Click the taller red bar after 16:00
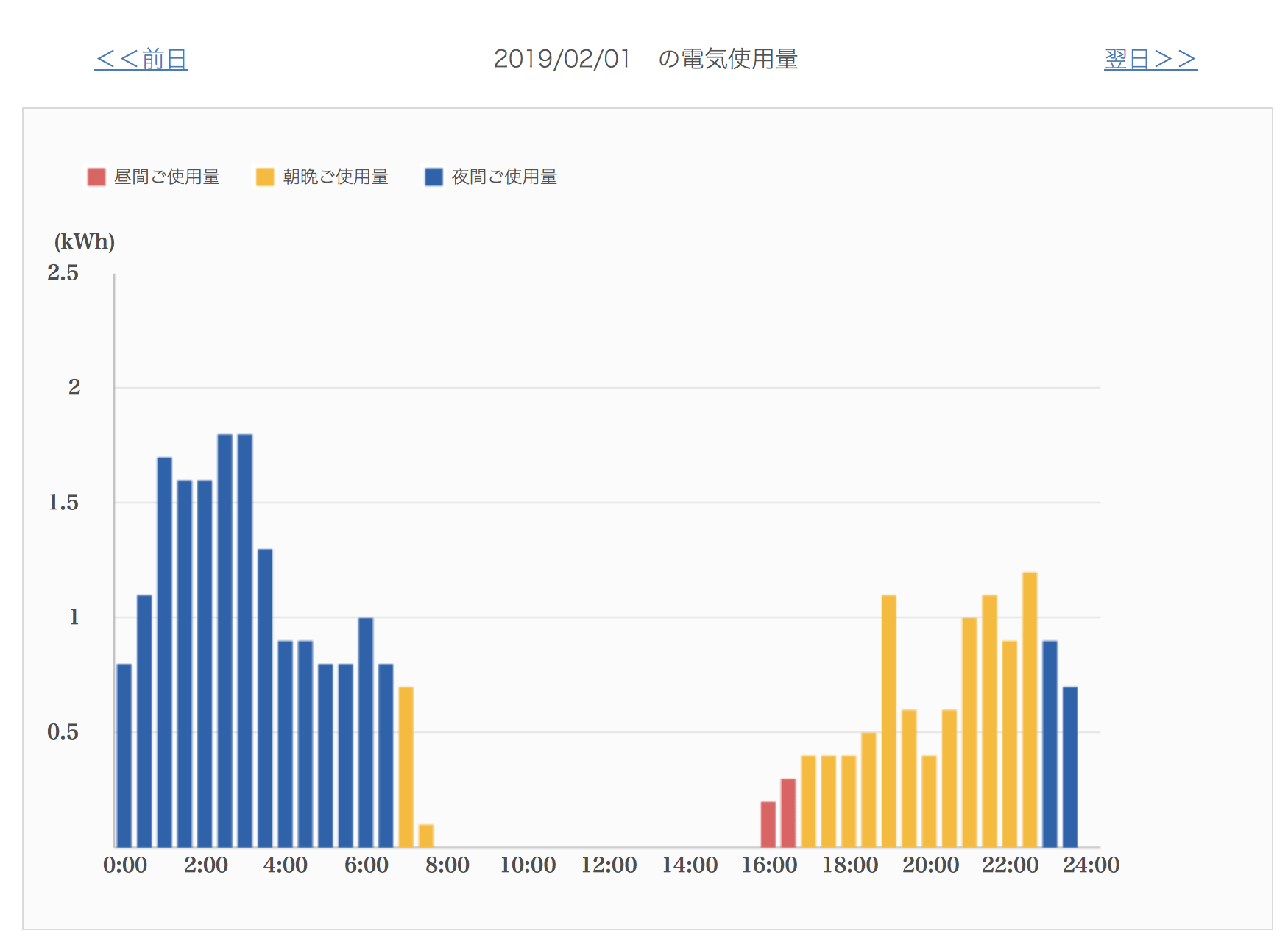 point(788,812)
